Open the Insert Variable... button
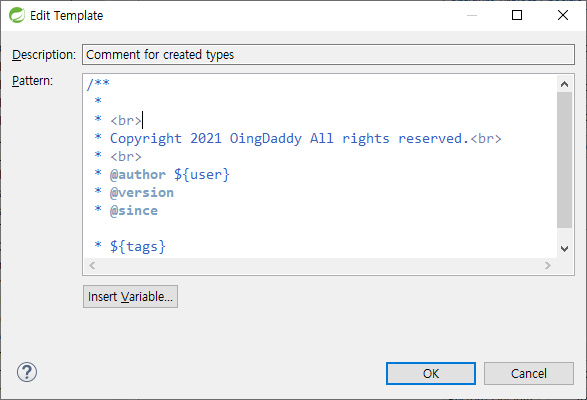 tap(130, 297)
